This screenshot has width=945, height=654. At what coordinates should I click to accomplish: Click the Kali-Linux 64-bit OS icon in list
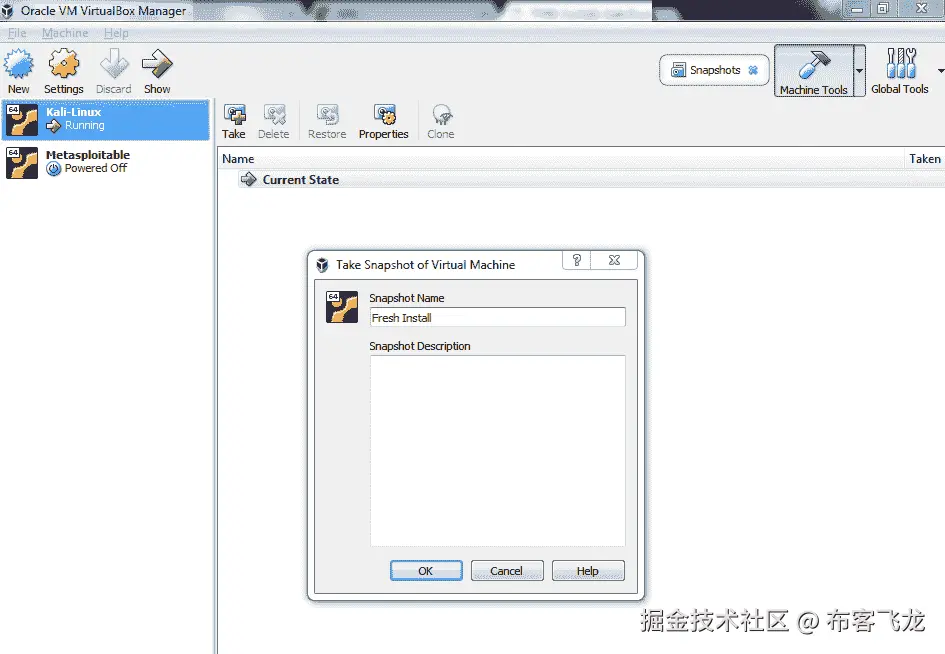(22, 120)
